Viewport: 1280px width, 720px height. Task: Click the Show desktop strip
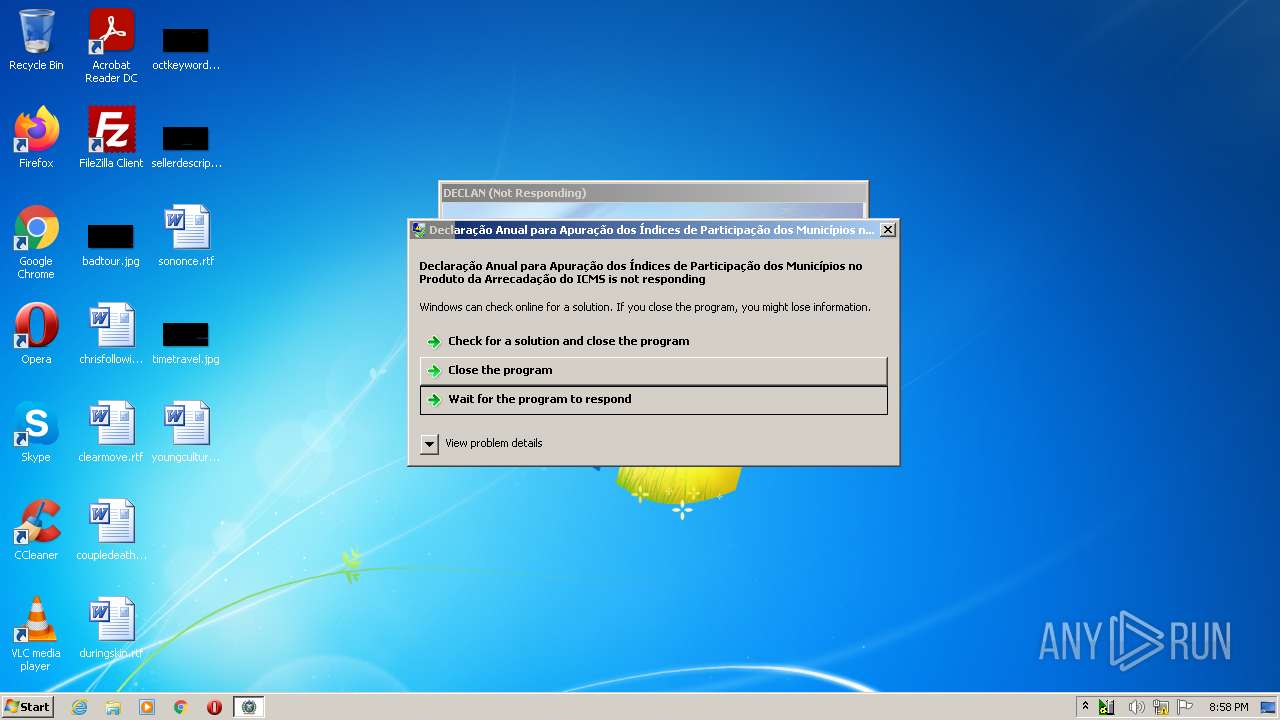[1269, 707]
